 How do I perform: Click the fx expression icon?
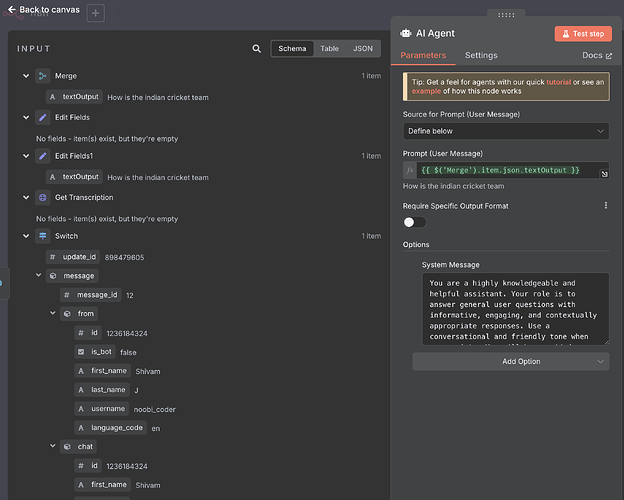pos(410,170)
